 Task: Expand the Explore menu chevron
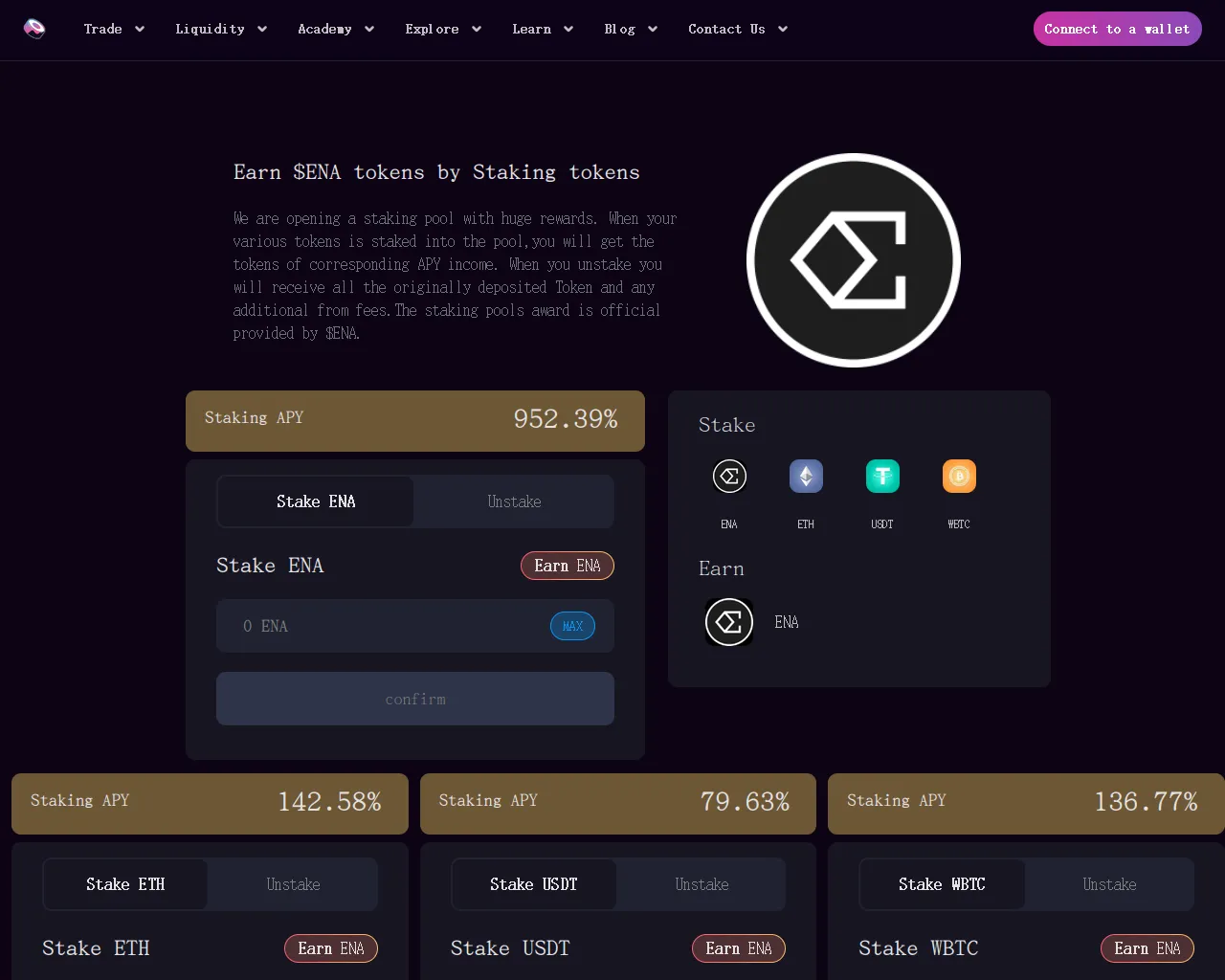(477, 29)
